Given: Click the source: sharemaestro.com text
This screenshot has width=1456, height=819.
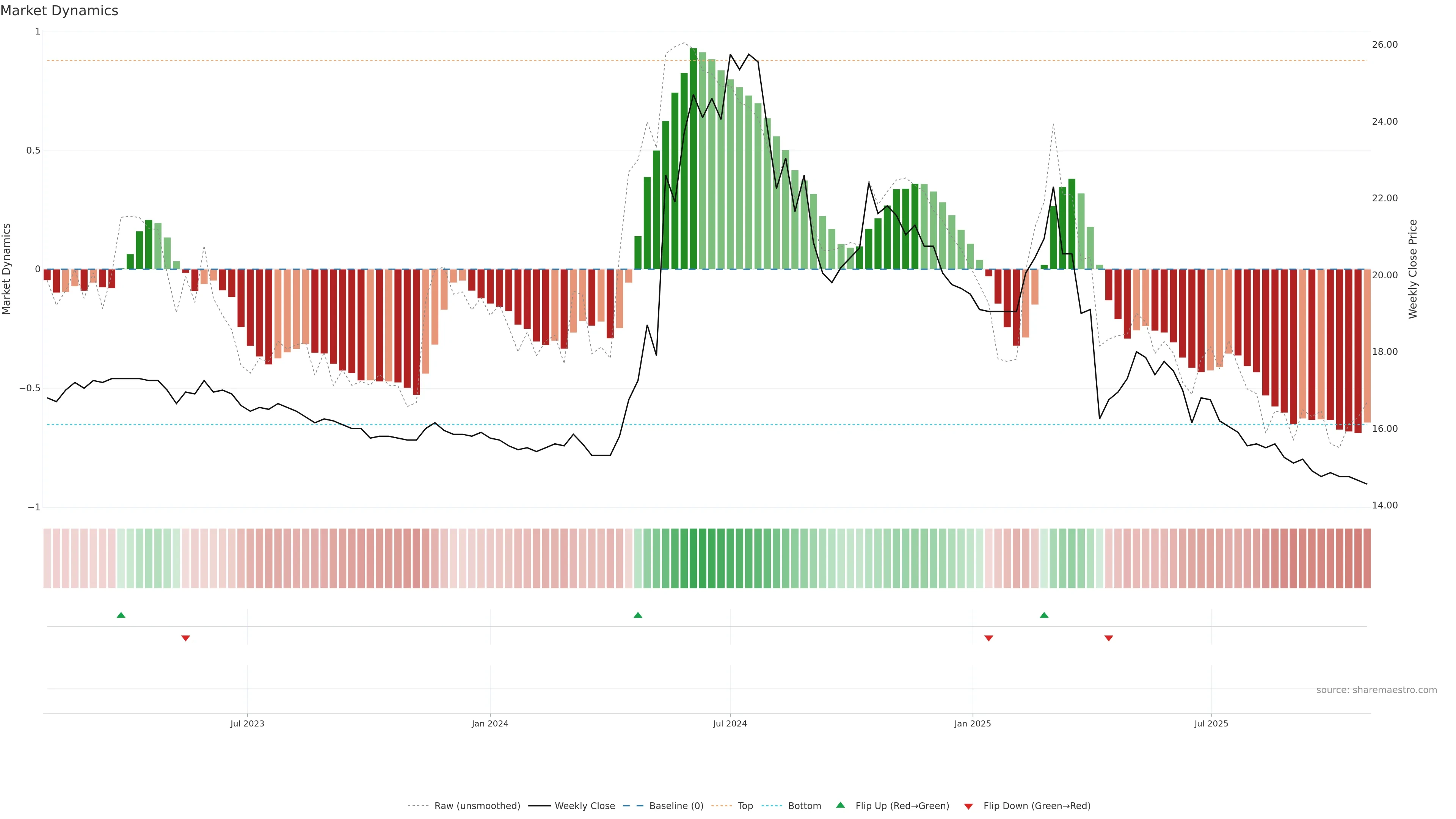Looking at the screenshot, I should [x=1376, y=690].
